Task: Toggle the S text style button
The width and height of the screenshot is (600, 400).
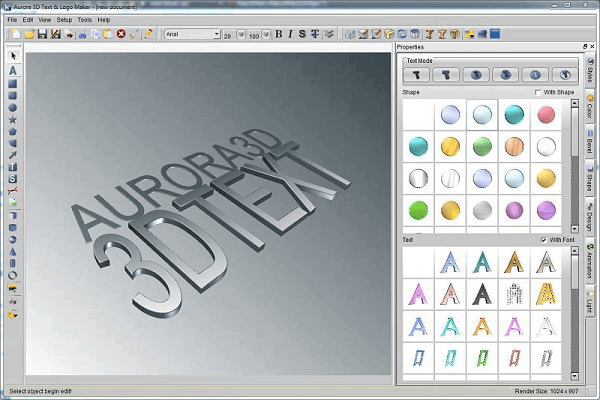Action: [302, 34]
